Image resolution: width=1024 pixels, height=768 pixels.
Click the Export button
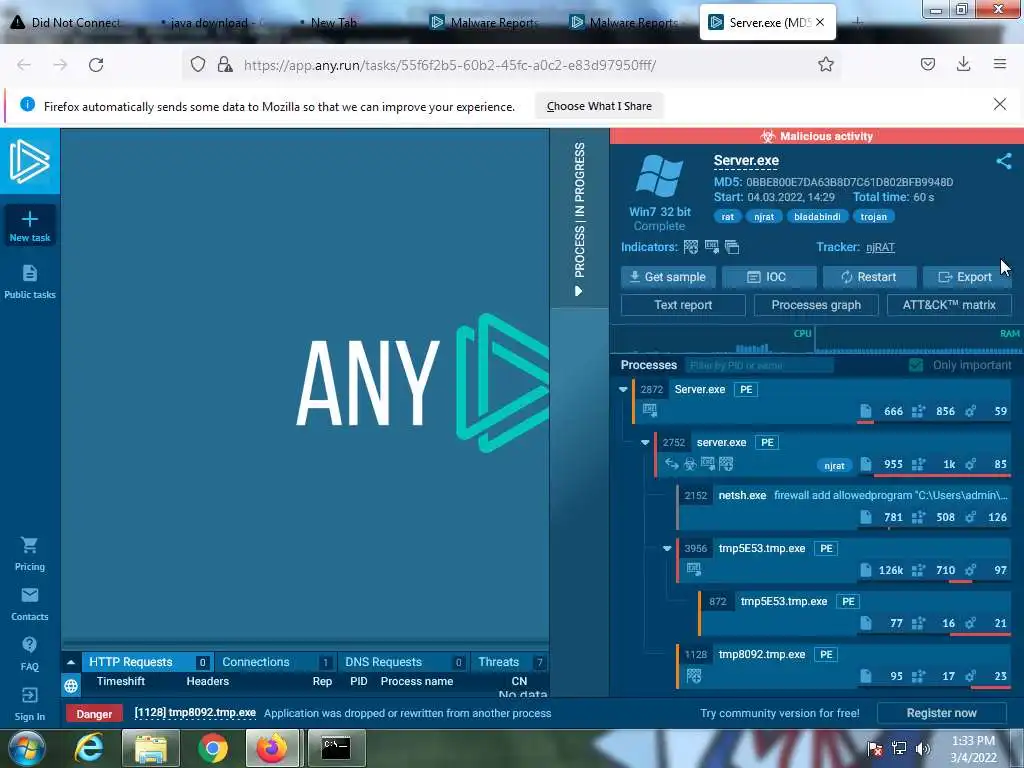pos(967,277)
